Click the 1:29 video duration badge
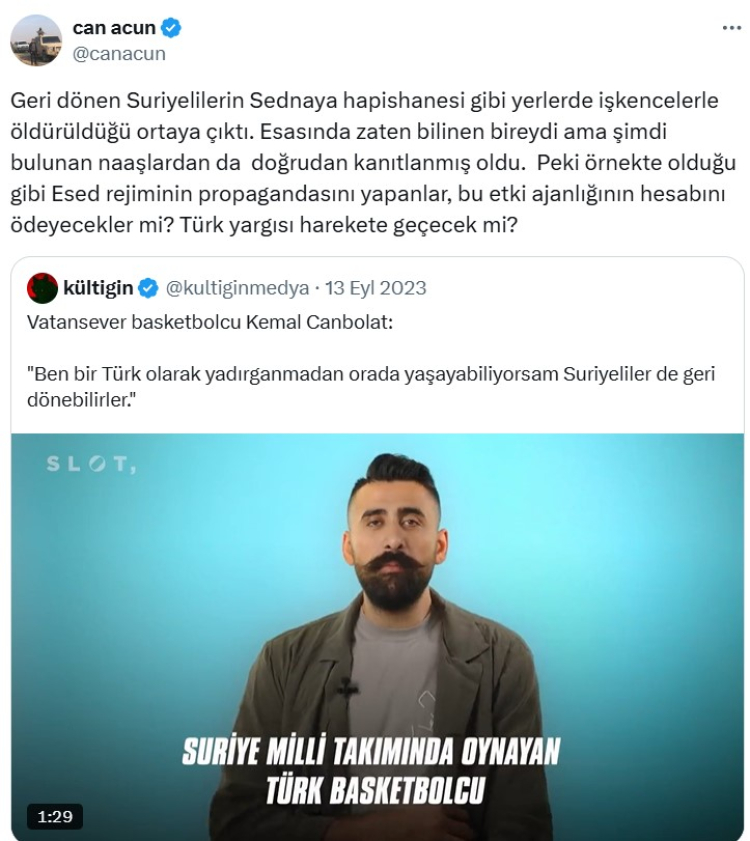Image resolution: width=750 pixels, height=841 pixels. [x=55, y=817]
